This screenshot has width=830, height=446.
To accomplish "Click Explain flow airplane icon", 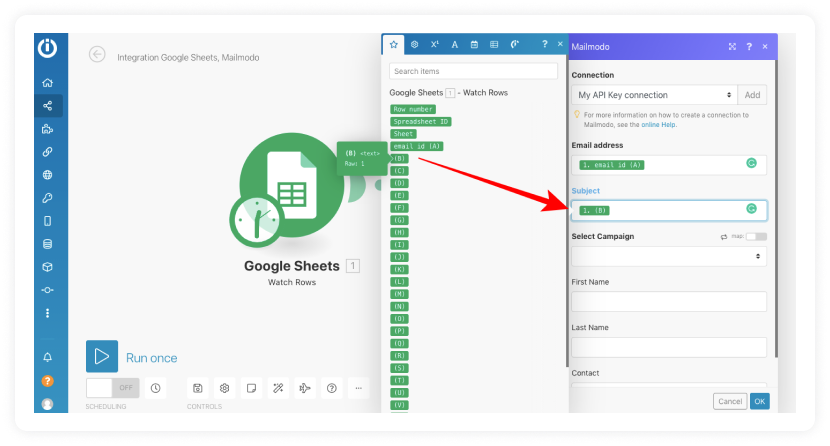I will 305,388.
